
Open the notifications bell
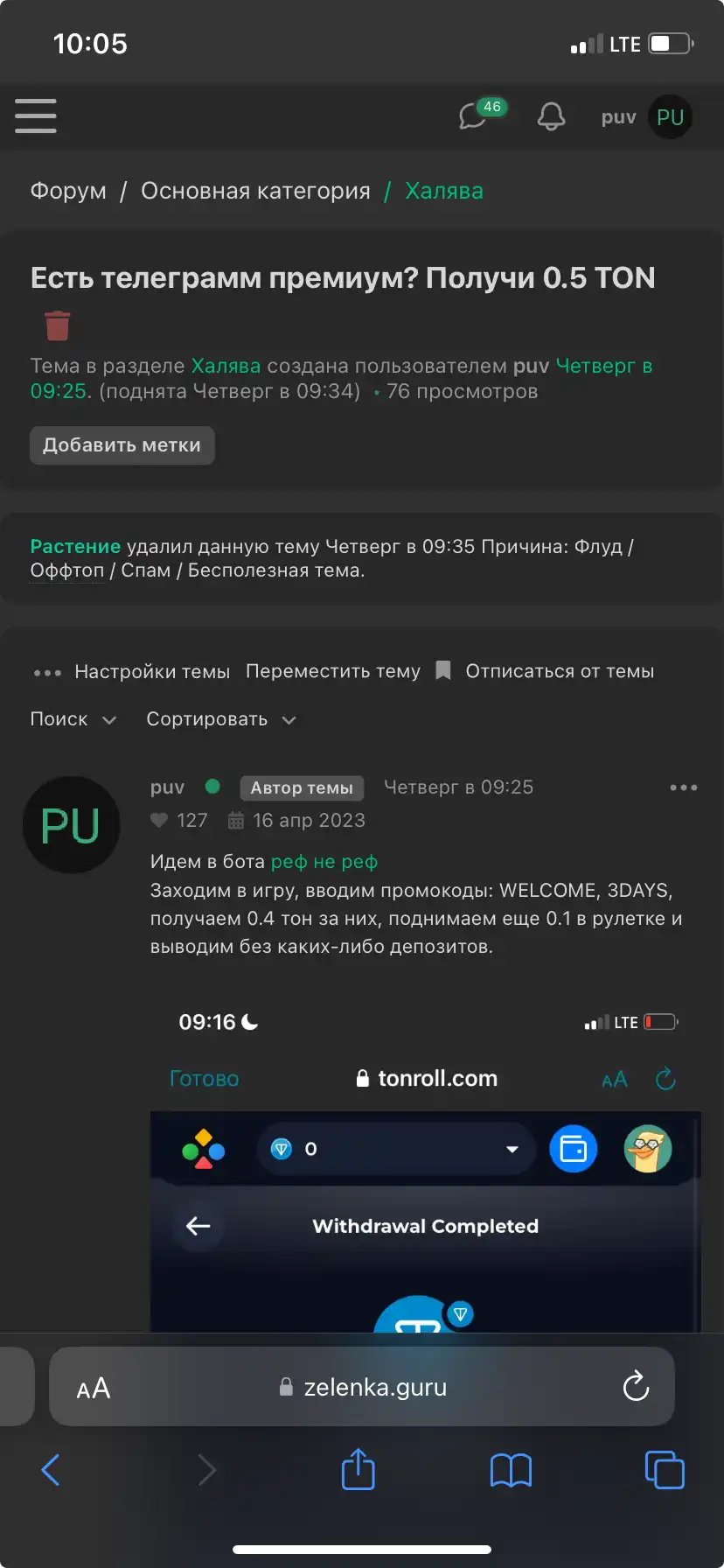click(x=551, y=116)
